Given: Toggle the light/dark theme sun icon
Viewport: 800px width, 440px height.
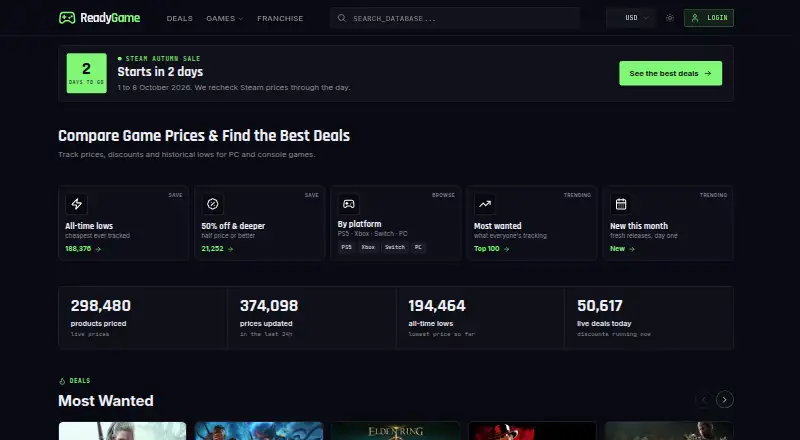Looking at the screenshot, I should point(670,18).
